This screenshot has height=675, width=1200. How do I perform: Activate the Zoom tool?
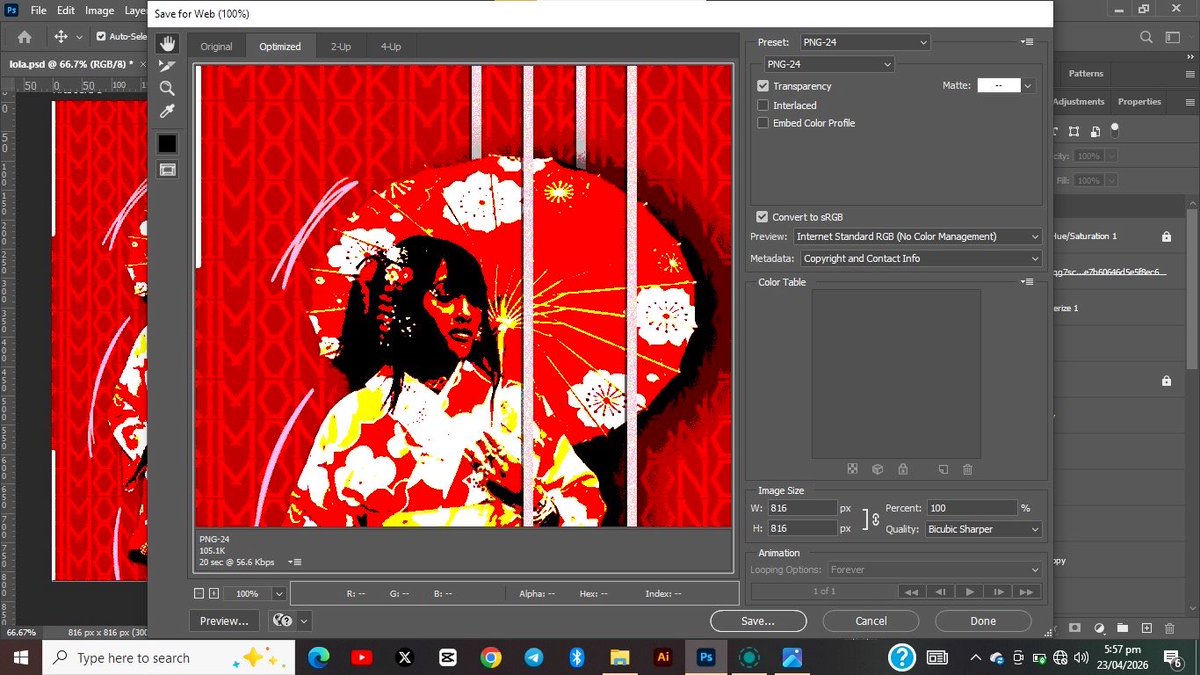click(167, 89)
